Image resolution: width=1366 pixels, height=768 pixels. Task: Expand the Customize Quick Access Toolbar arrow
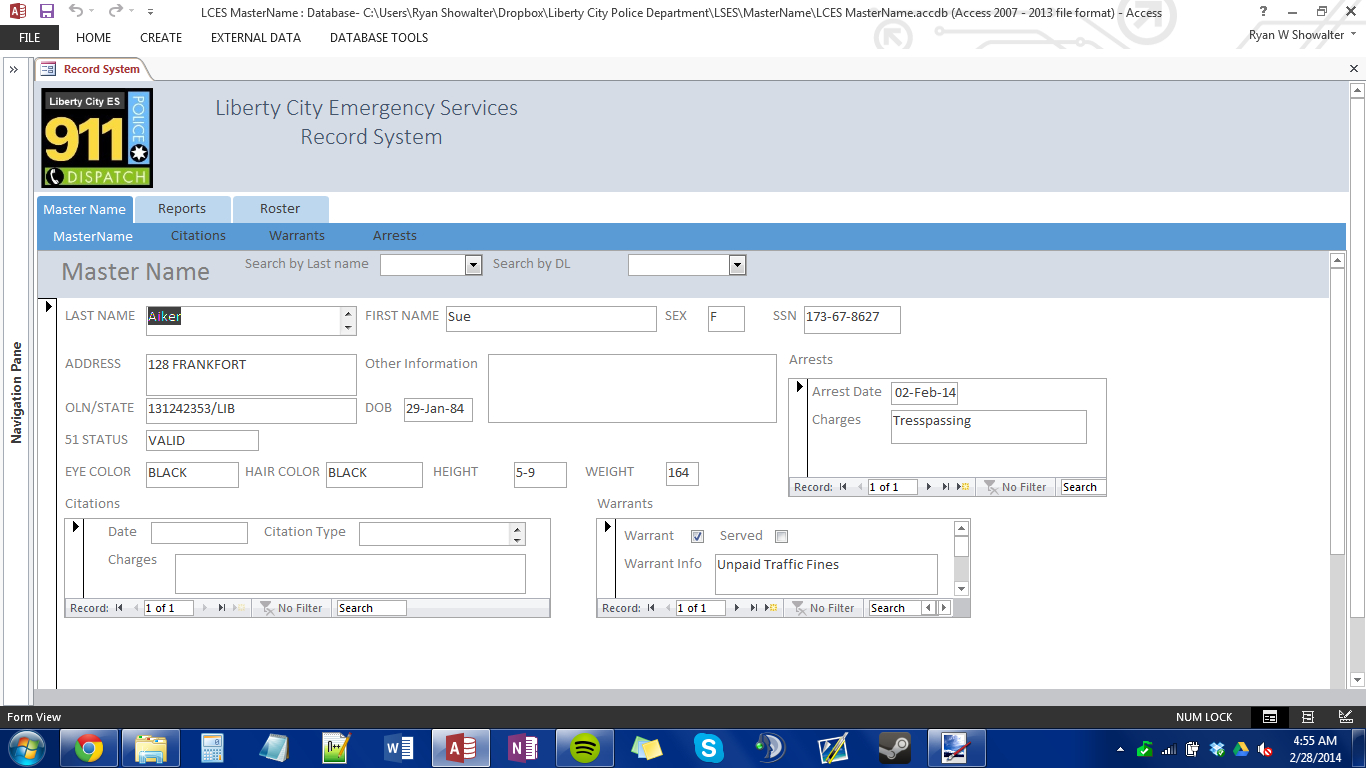click(x=150, y=11)
